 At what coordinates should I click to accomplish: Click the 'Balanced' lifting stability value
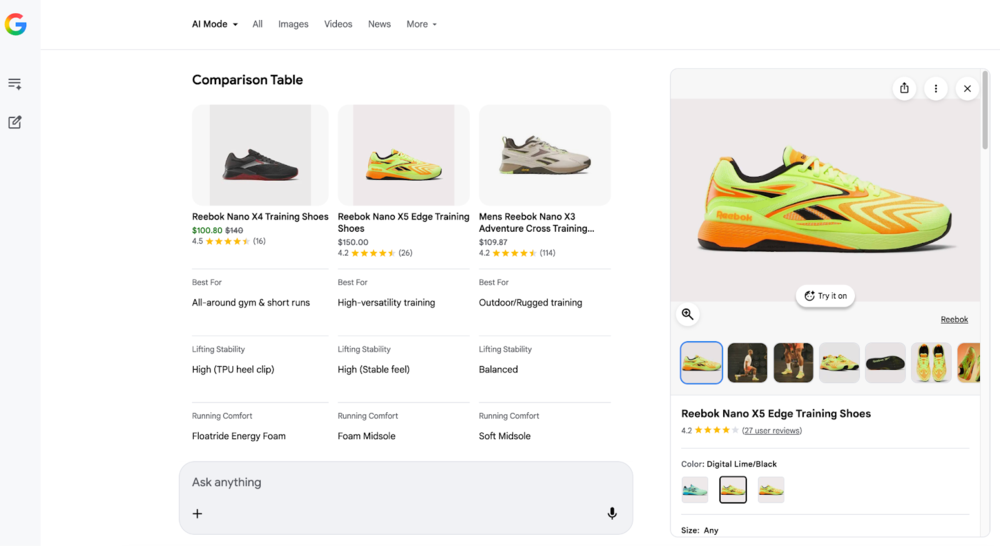tap(498, 370)
